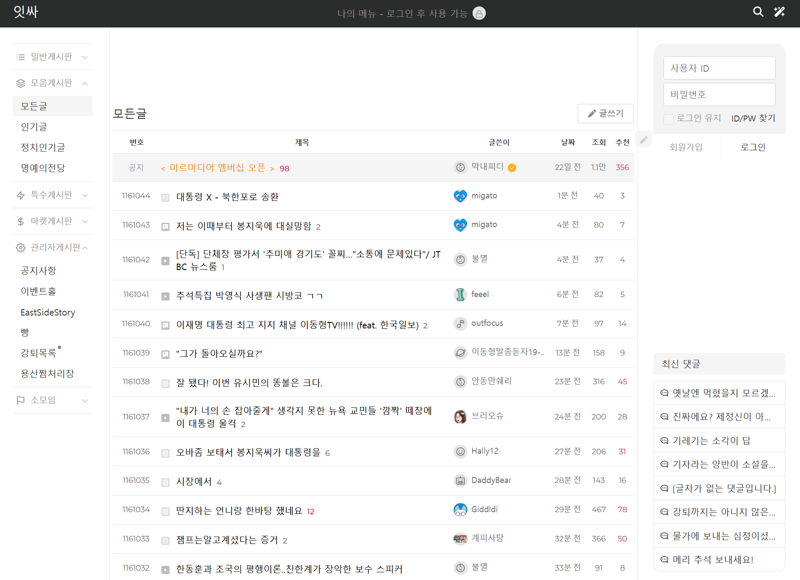Click 브리오슈 profile avatar

[x=460, y=417]
